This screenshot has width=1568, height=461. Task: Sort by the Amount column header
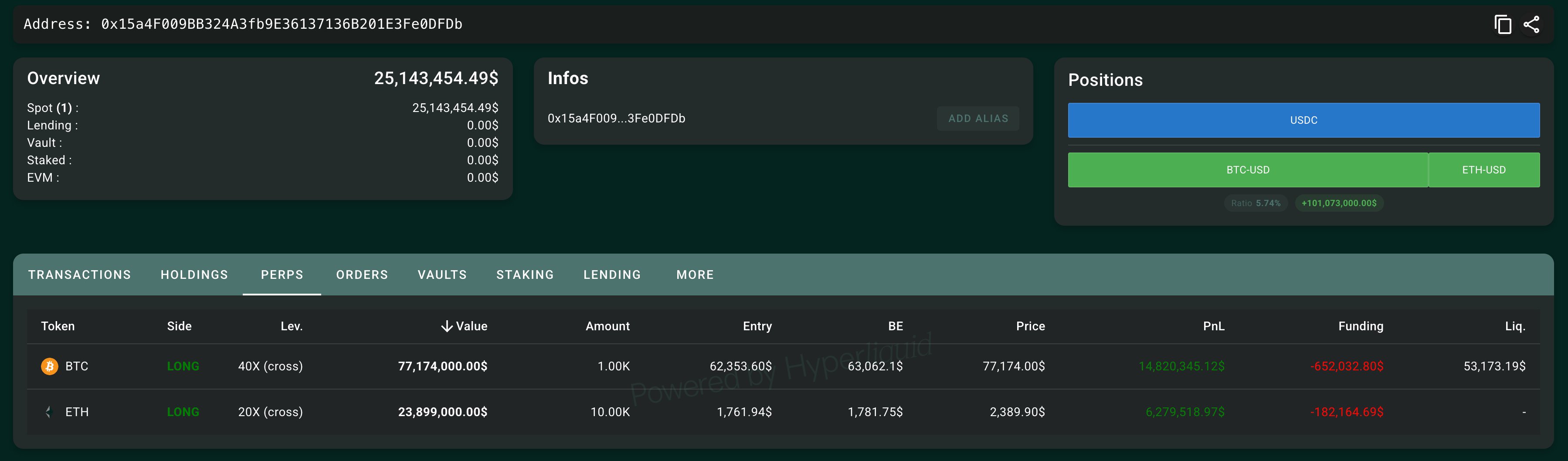pos(608,326)
